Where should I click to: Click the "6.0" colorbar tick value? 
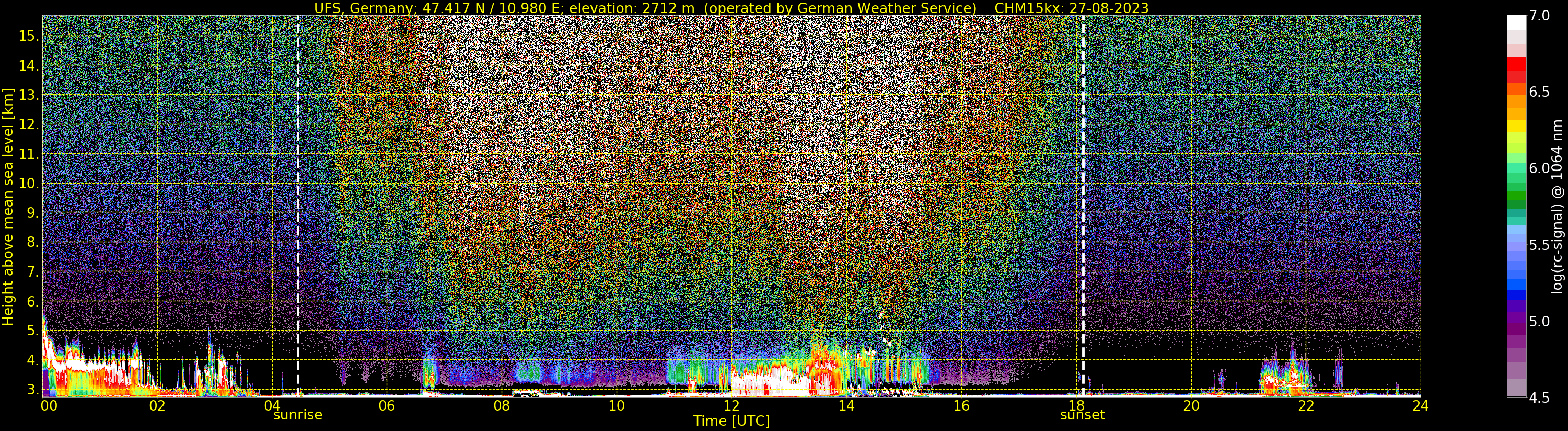coord(1539,168)
